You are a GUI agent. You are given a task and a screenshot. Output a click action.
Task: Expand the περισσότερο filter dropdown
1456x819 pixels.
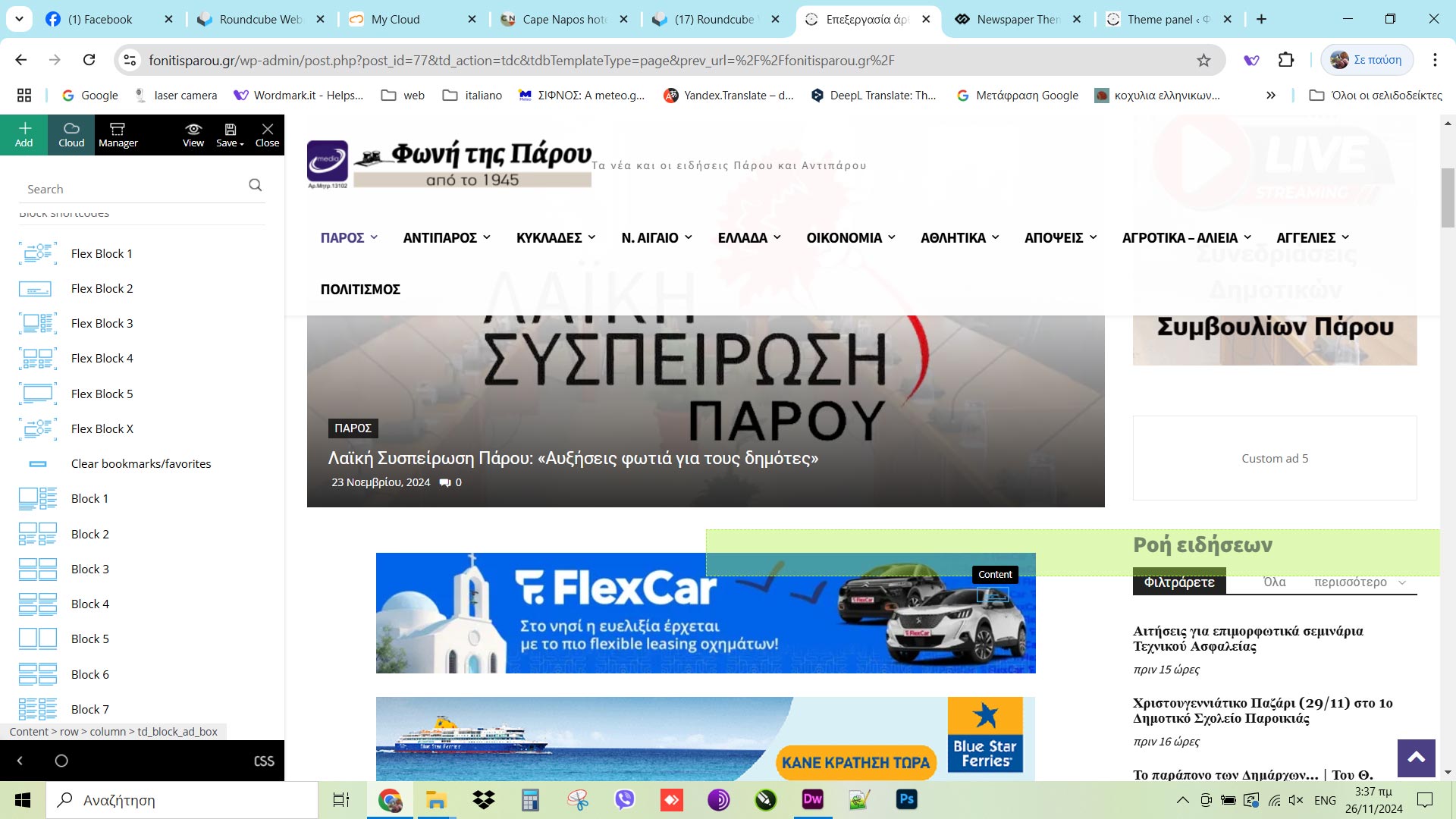point(1360,582)
